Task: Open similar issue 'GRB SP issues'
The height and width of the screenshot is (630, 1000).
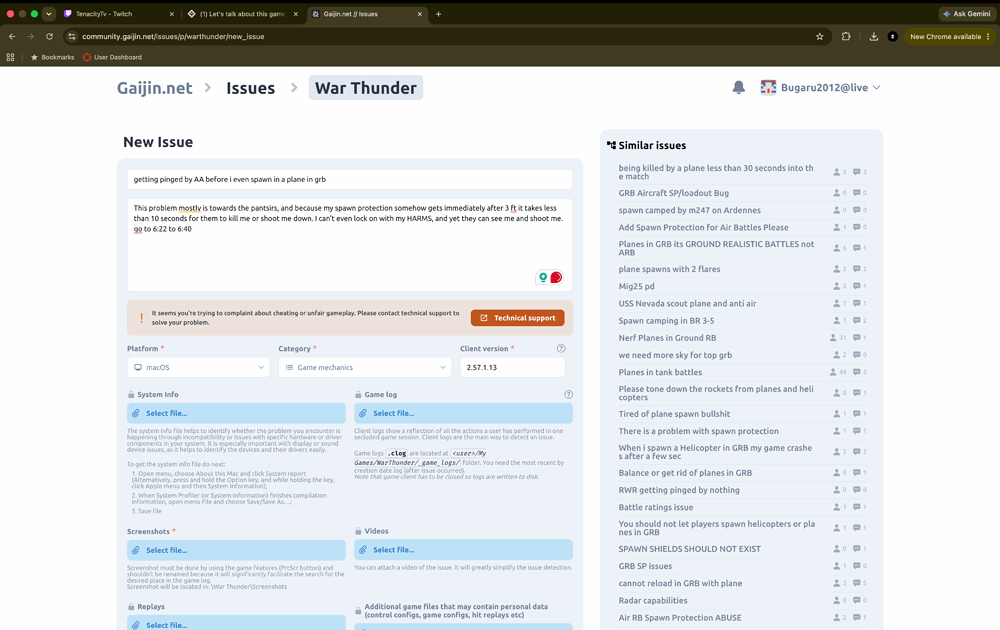Action: tap(645, 566)
